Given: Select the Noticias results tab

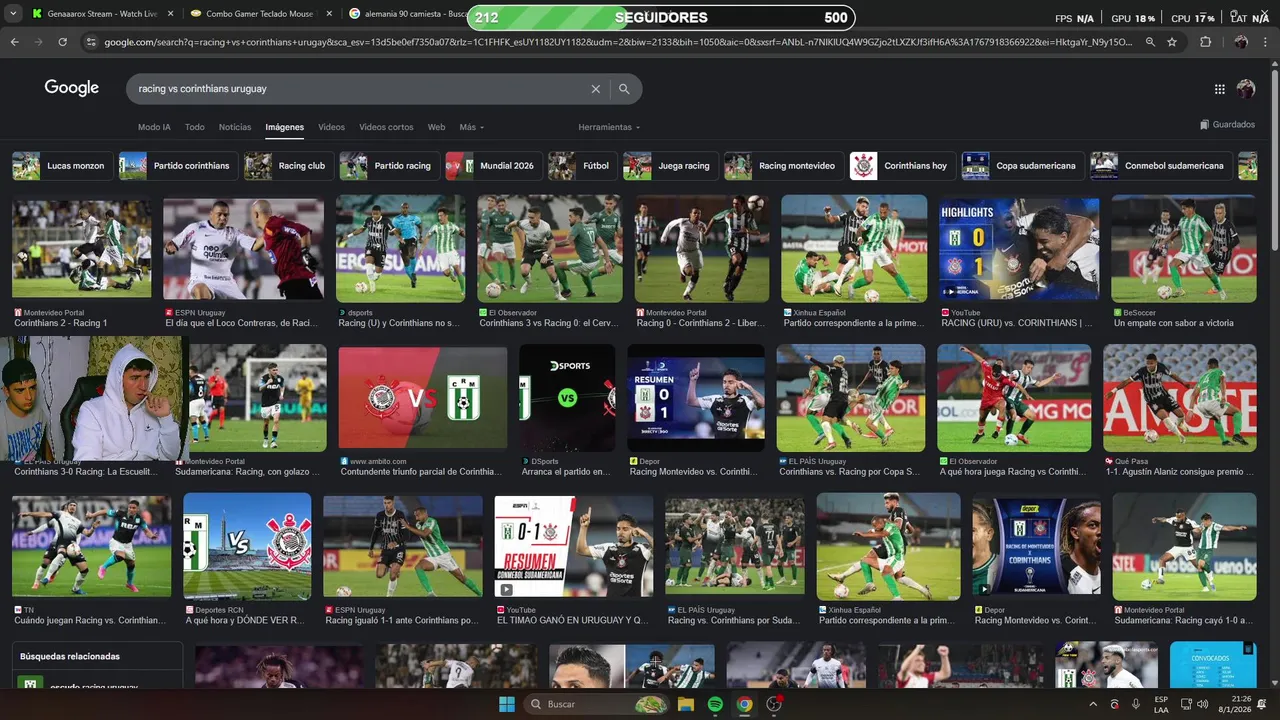Looking at the screenshot, I should (x=235, y=127).
